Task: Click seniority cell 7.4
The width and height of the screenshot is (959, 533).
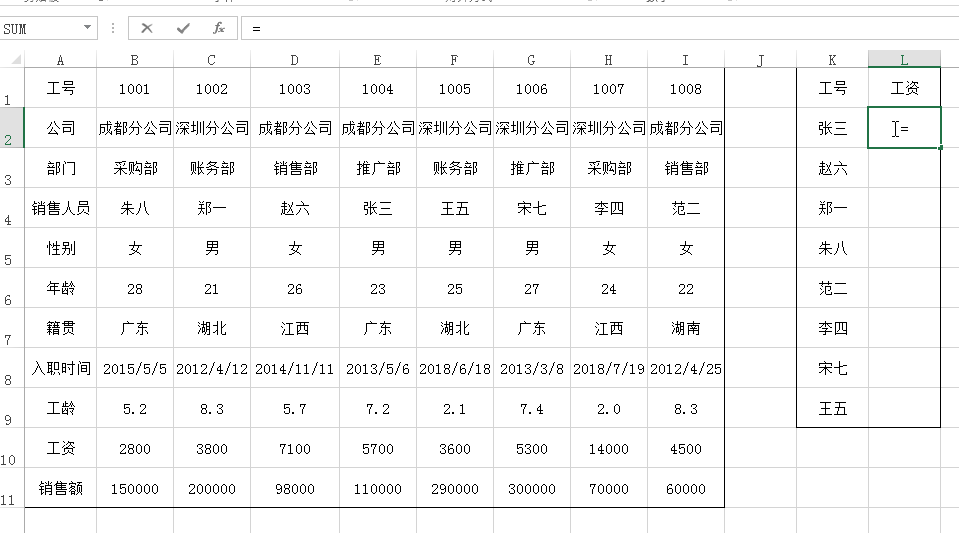Action: point(531,408)
